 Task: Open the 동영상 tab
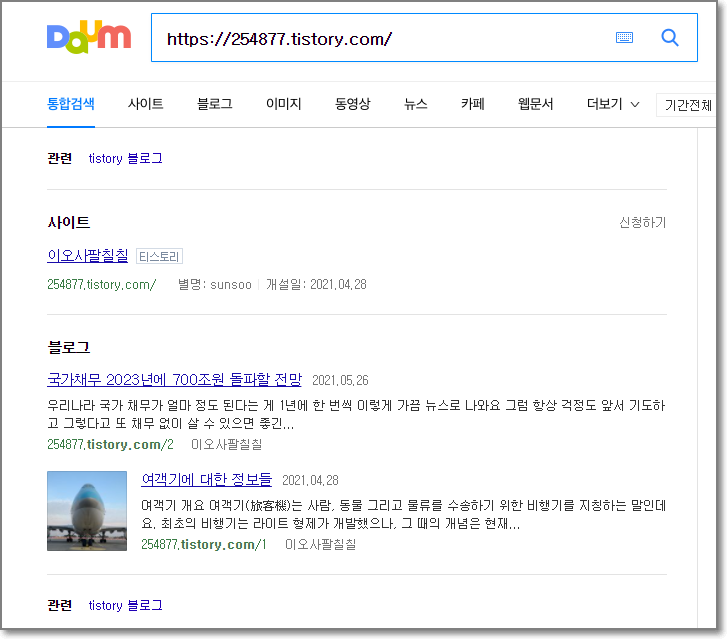353,104
